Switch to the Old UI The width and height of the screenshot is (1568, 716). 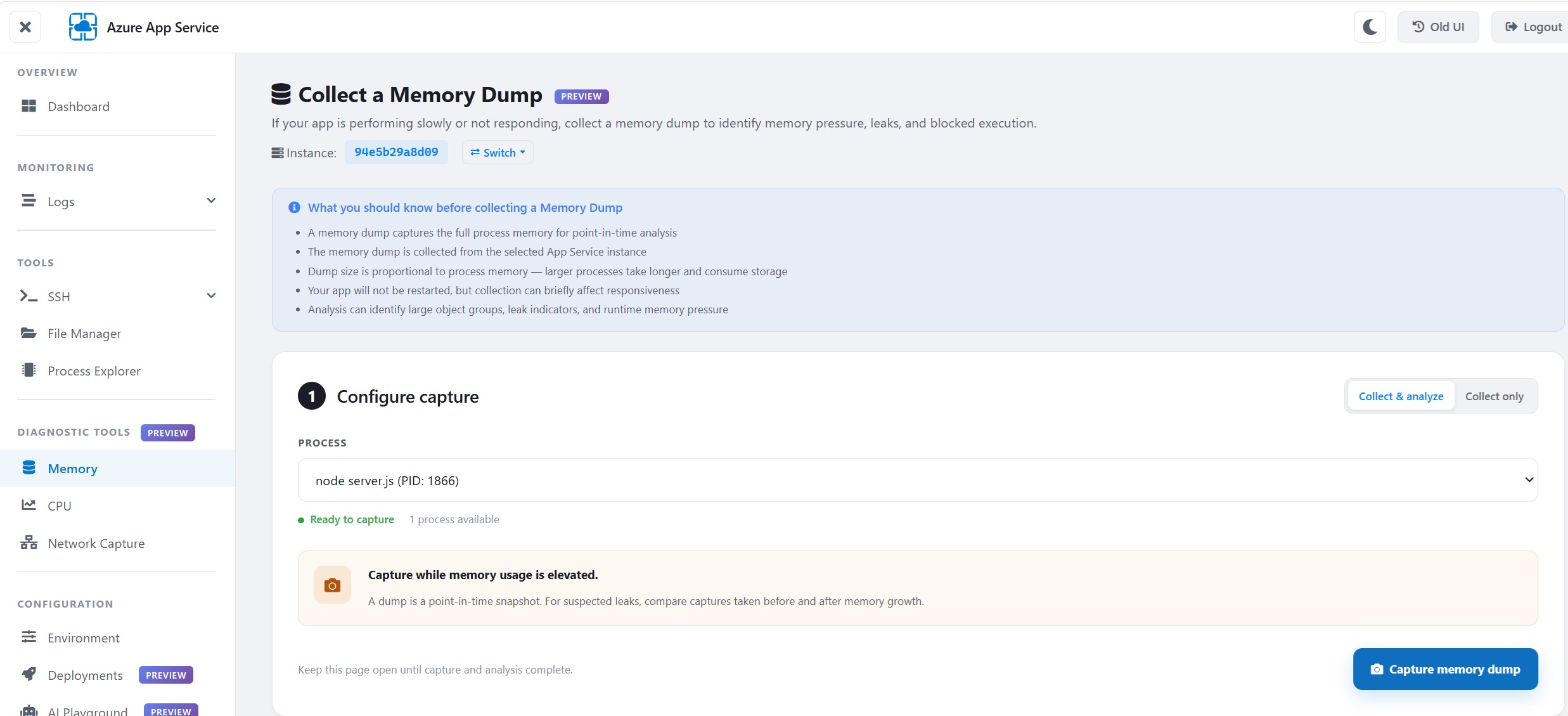[x=1438, y=27]
